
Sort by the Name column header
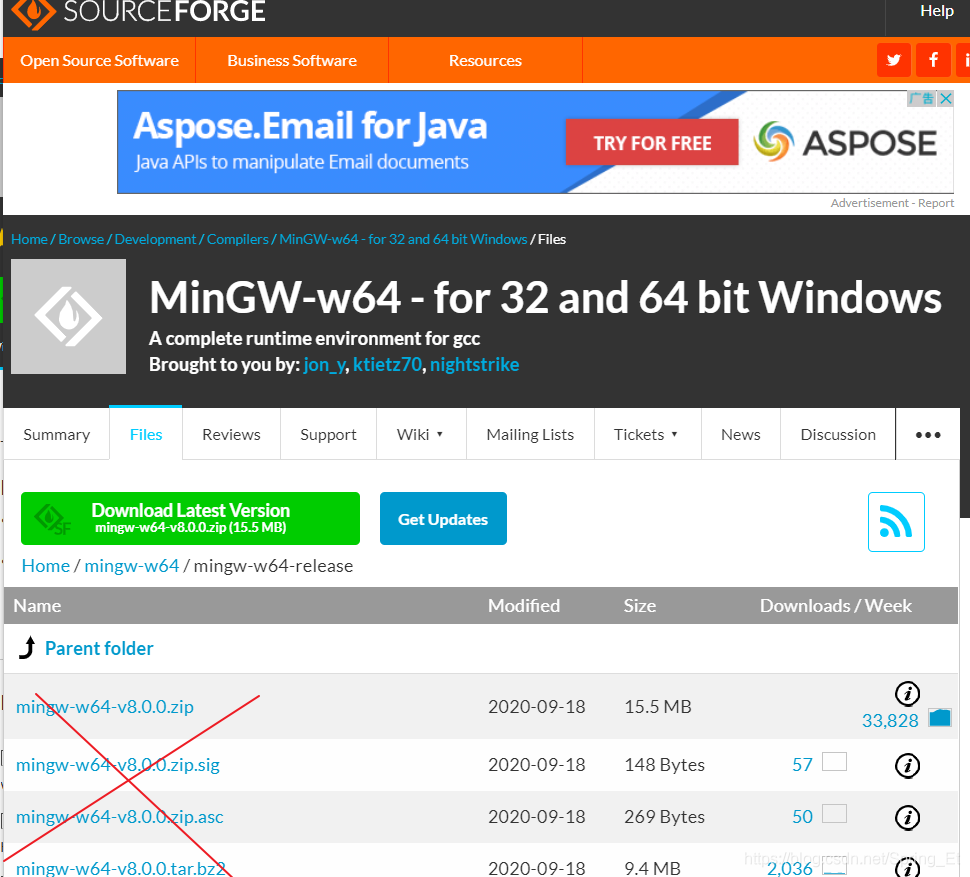point(37,605)
